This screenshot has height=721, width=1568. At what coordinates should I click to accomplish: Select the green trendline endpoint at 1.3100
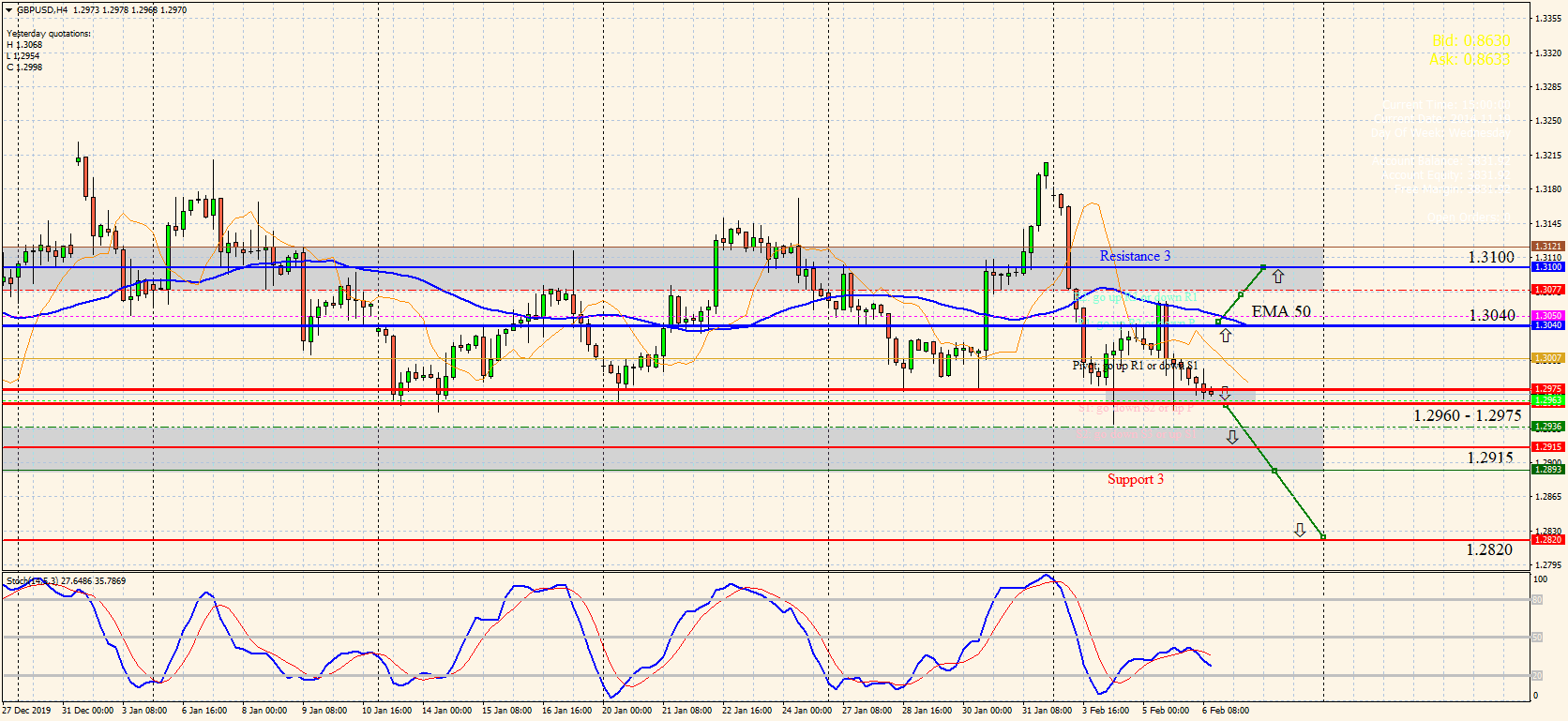[1264, 267]
